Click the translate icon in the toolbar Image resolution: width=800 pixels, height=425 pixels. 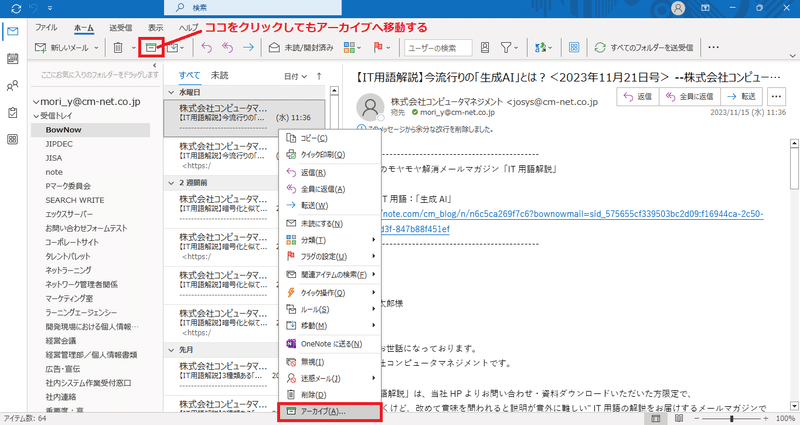543,47
